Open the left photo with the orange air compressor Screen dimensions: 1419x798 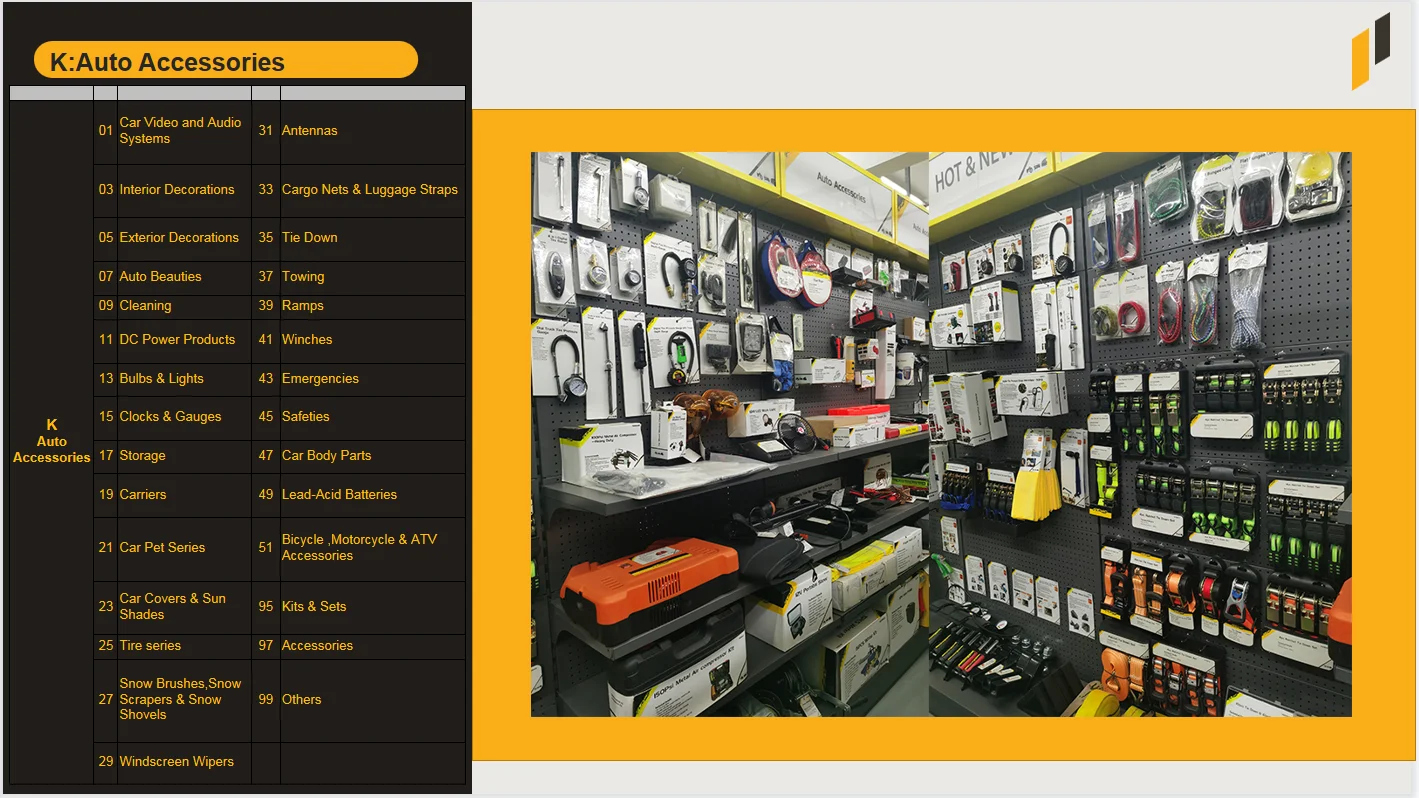click(730, 434)
